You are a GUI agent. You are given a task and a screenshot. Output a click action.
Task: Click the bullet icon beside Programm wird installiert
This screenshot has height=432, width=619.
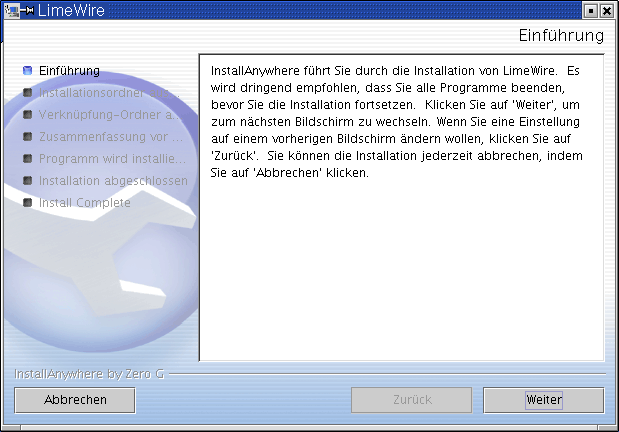[x=28, y=159]
